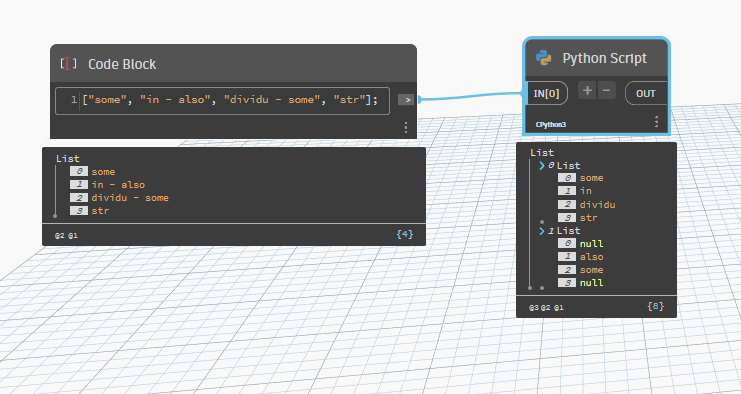Click 'str' item in Code Block preview

click(x=100, y=211)
